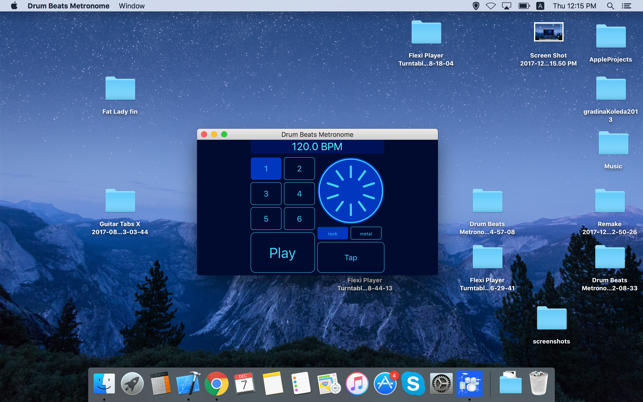
Task: Select beat pattern 3
Action: (x=266, y=194)
